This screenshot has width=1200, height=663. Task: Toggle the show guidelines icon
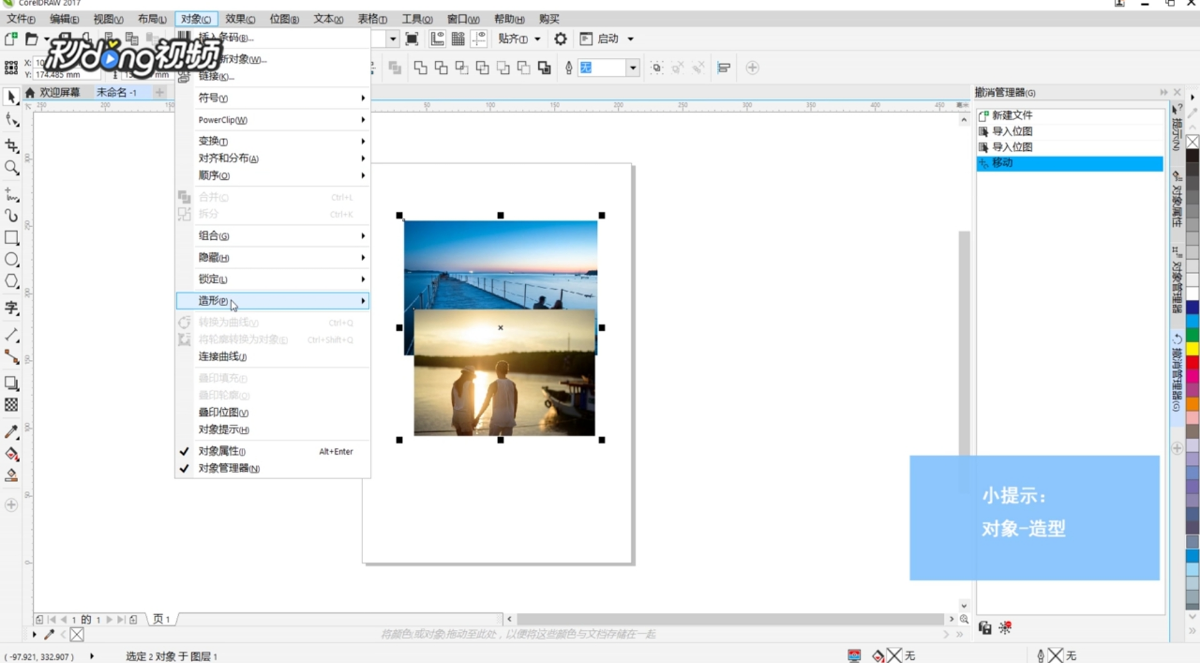click(480, 39)
